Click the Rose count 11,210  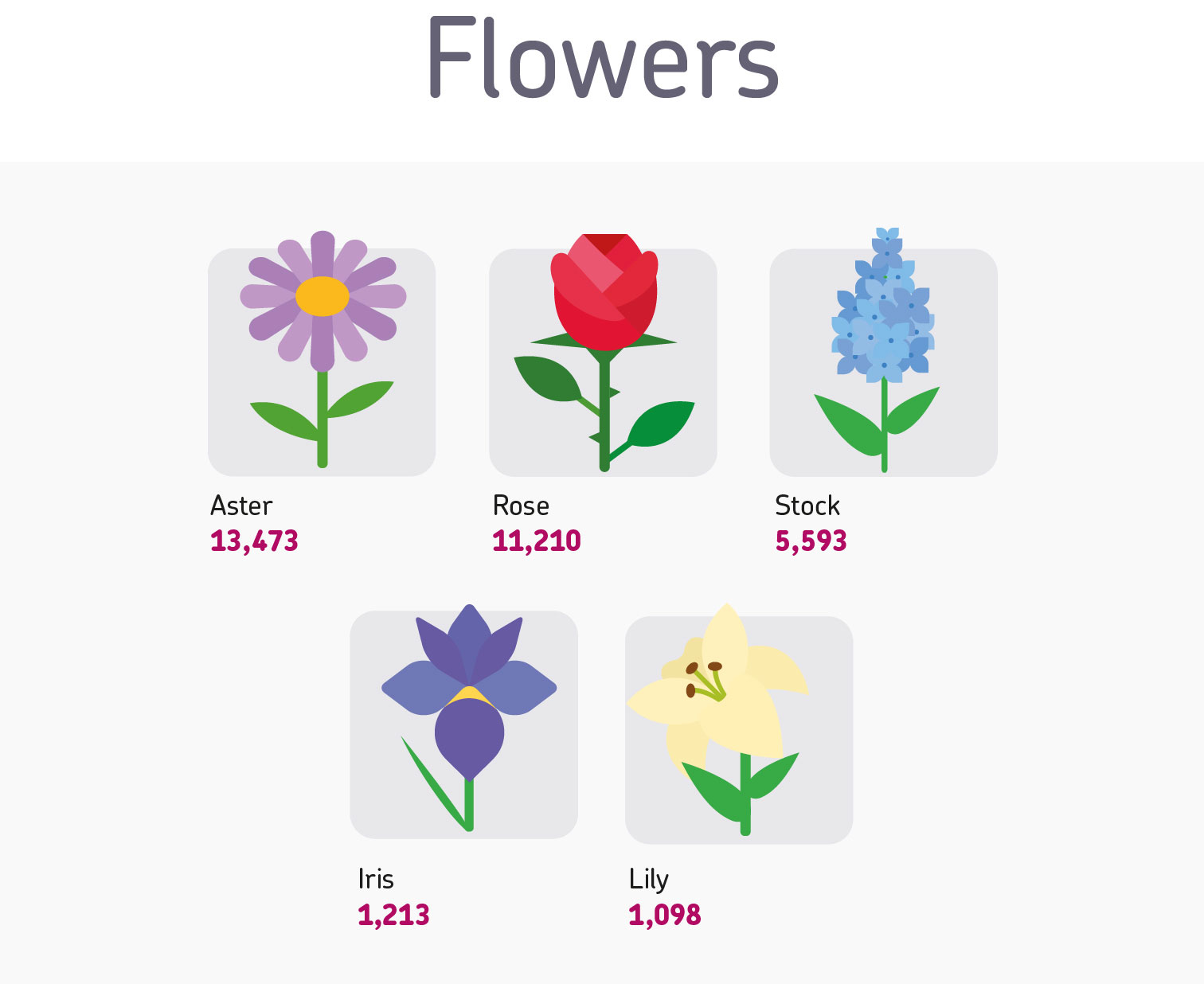(x=537, y=541)
